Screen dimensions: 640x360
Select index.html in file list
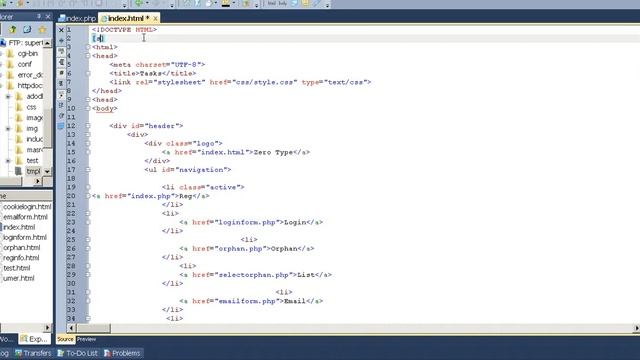pyautogui.click(x=19, y=227)
